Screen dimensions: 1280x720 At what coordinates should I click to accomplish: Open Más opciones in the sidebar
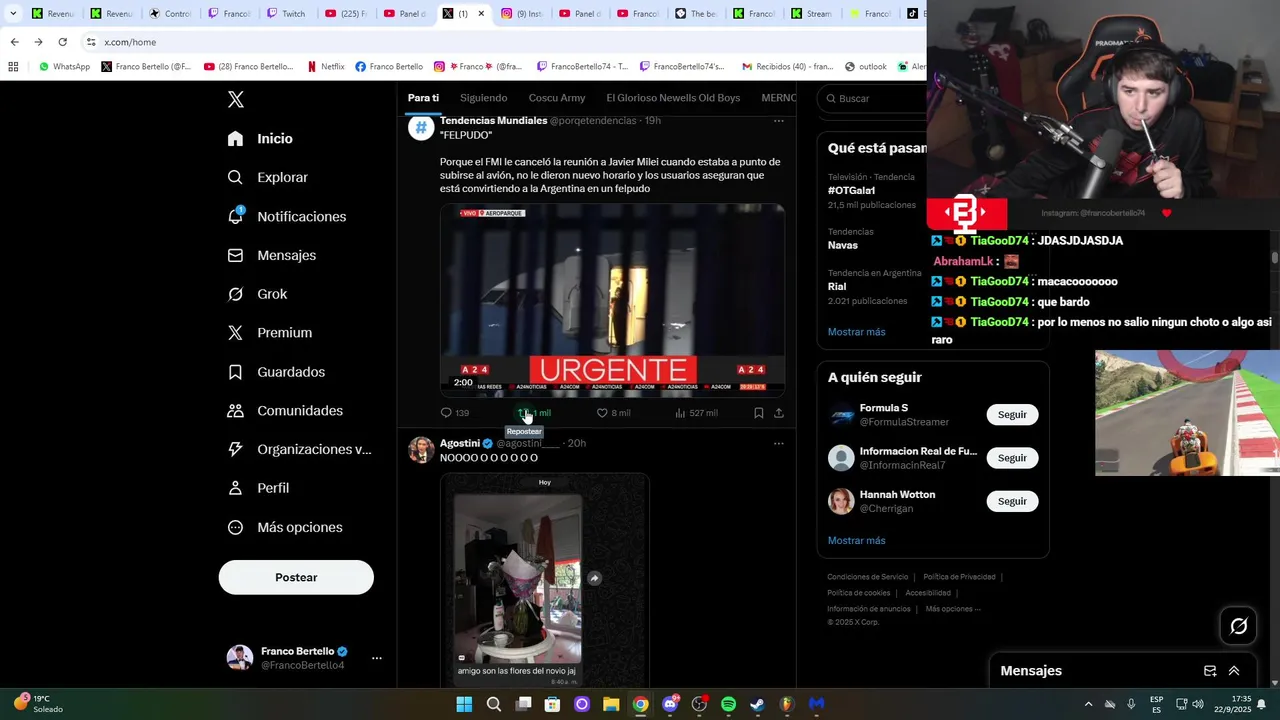coord(285,527)
